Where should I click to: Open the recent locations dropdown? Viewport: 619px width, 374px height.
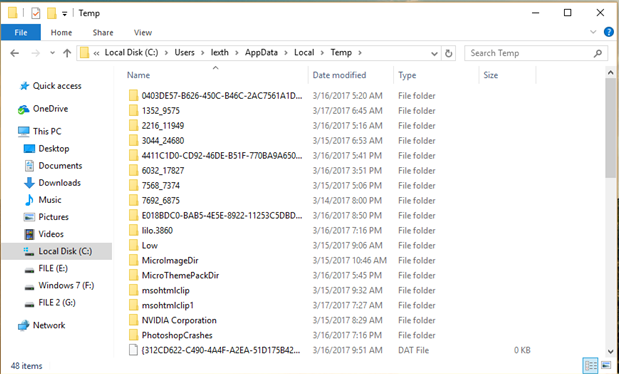52,53
